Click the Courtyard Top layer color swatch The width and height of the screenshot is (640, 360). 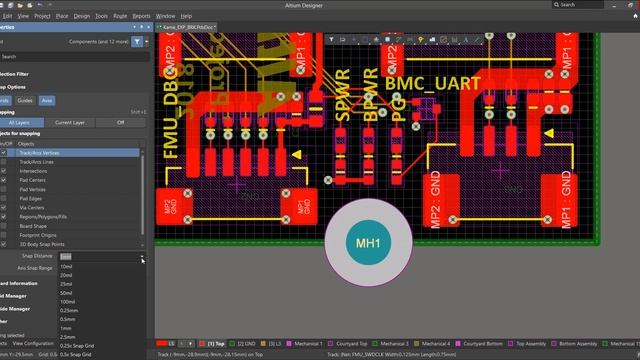point(331,344)
